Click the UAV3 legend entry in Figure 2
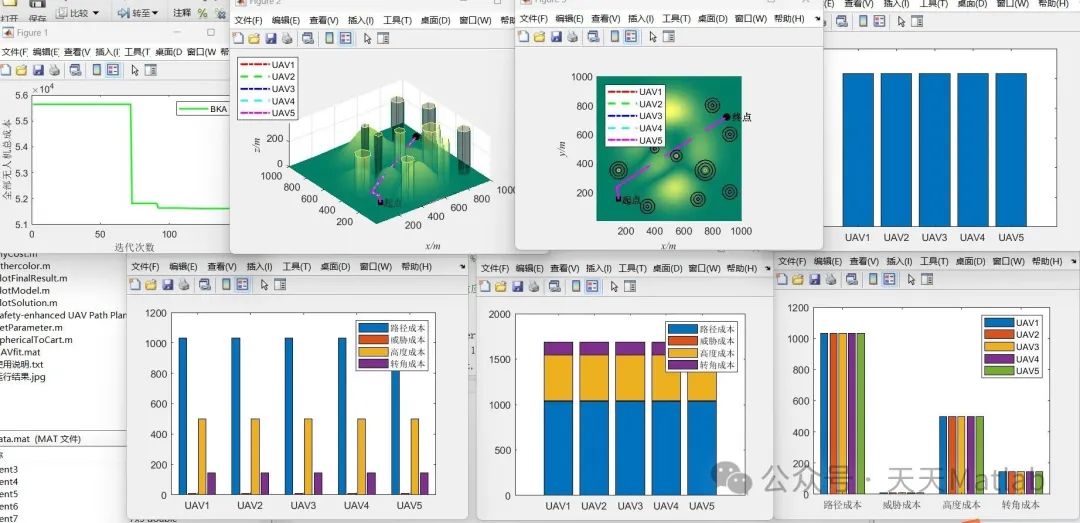Viewport: 1080px width, 523px height. [x=268, y=89]
